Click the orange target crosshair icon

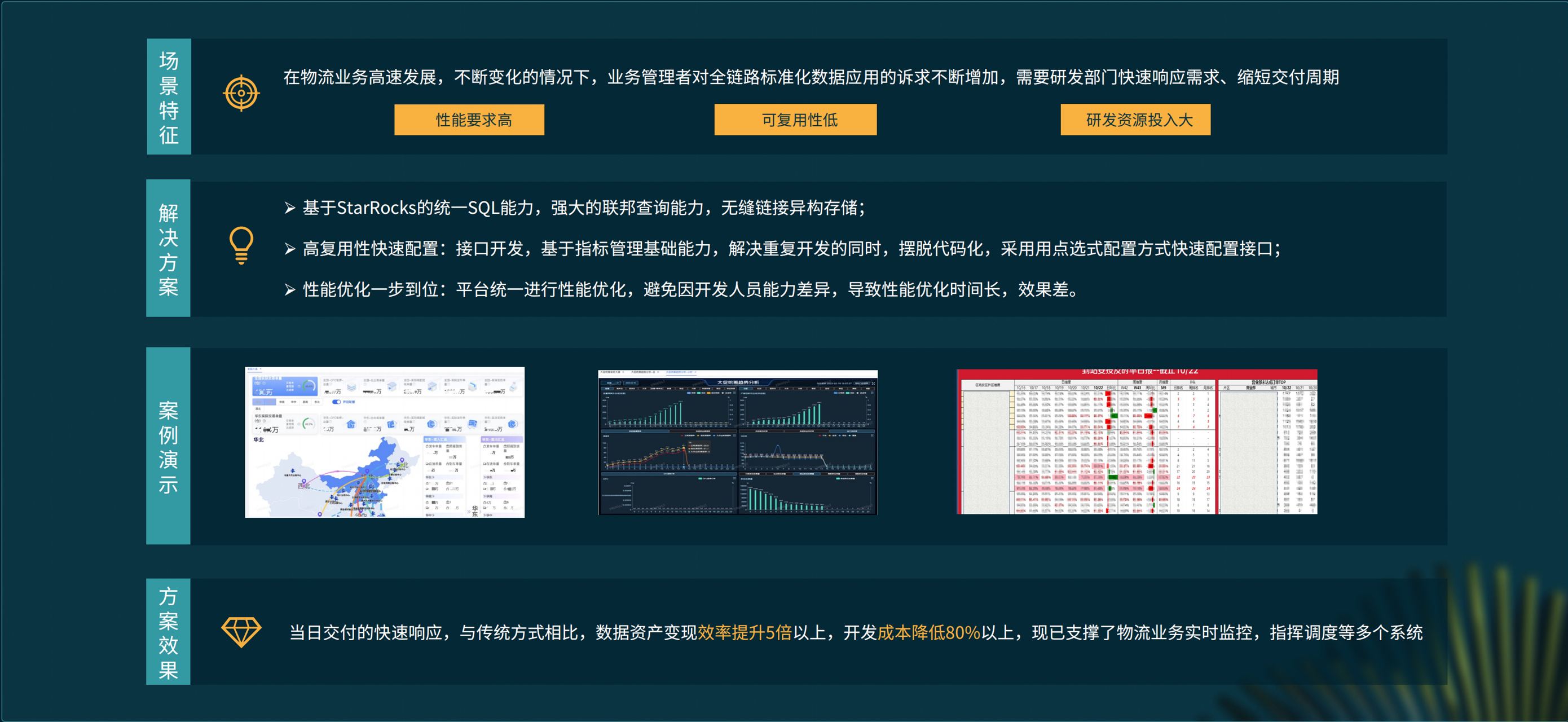click(241, 93)
